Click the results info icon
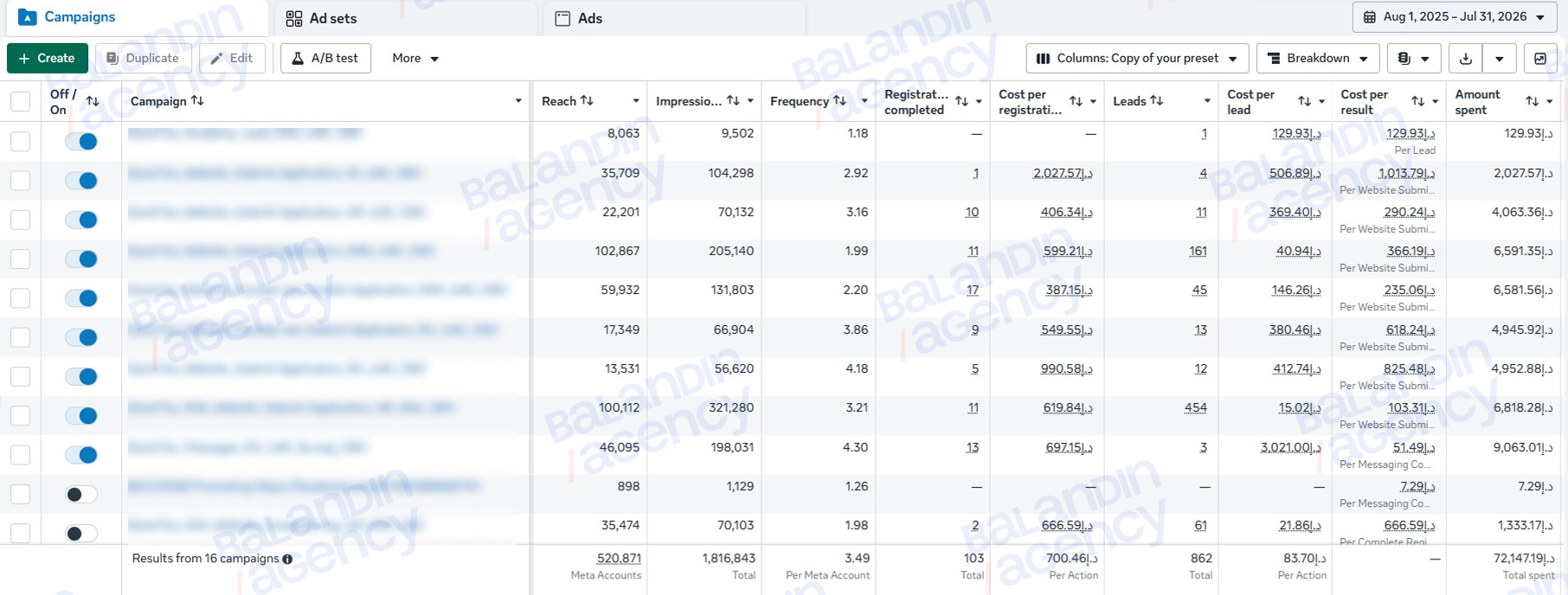The width and height of the screenshot is (1568, 595). [287, 559]
